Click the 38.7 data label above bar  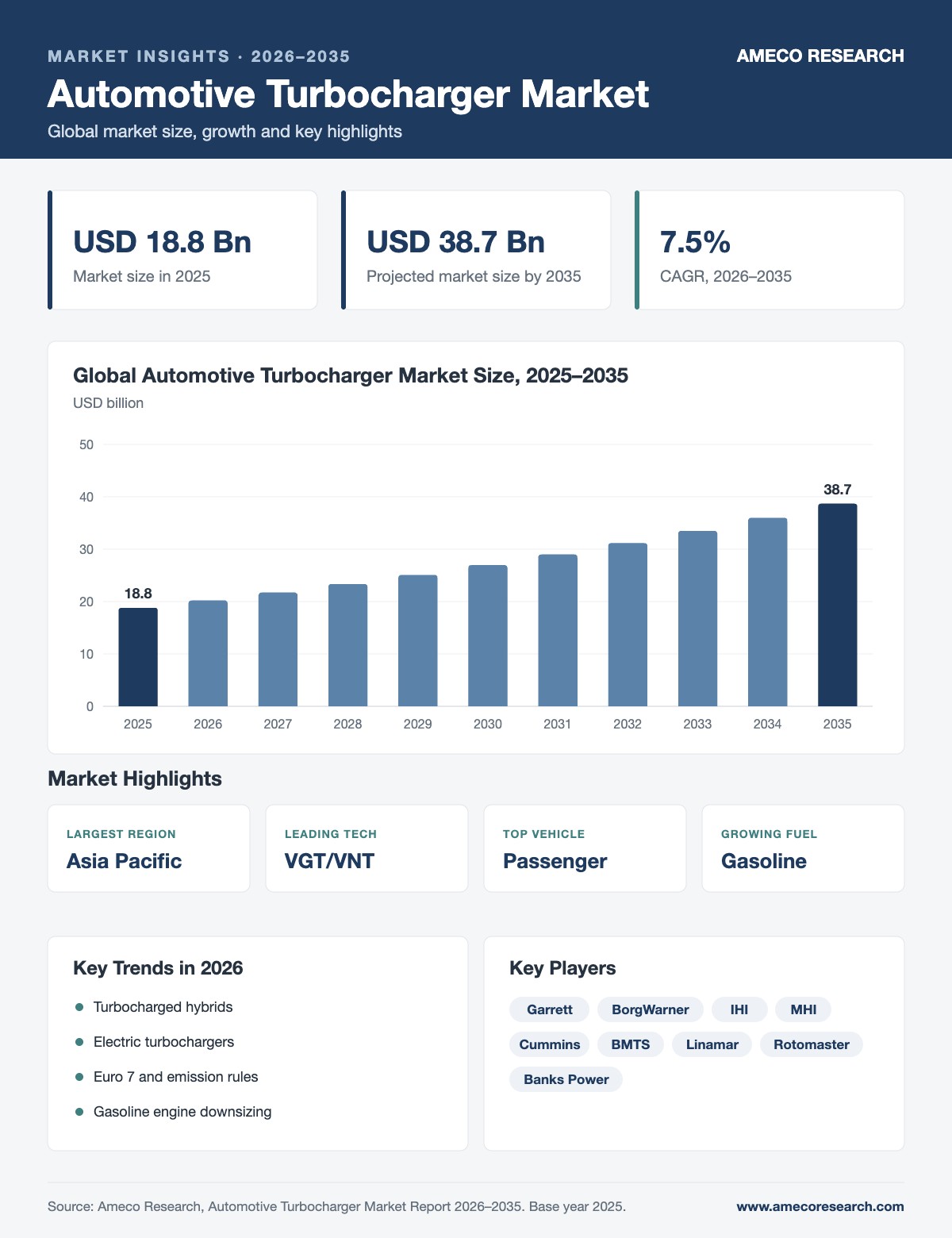[x=838, y=490]
